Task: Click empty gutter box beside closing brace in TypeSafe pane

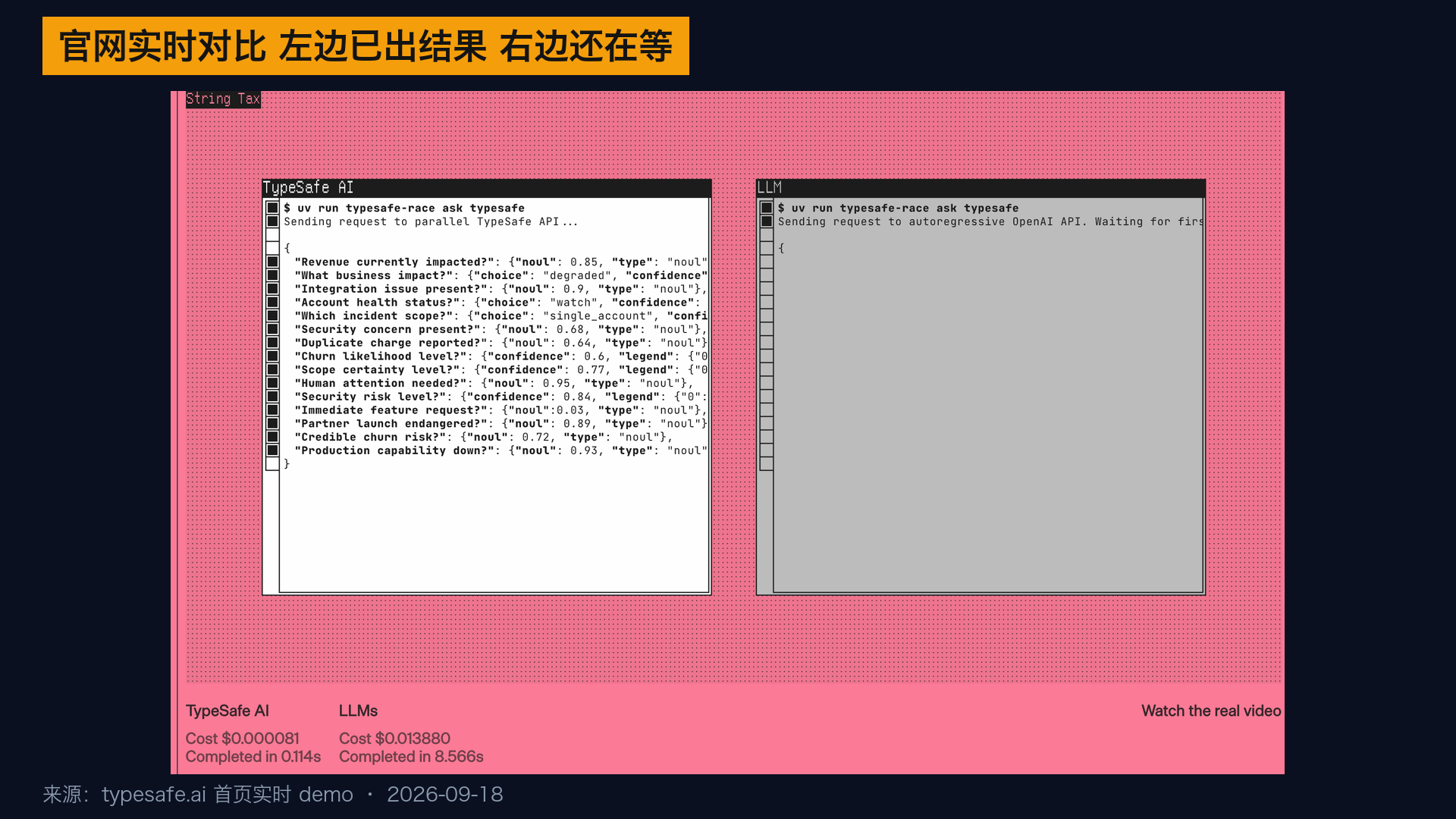Action: tap(272, 463)
